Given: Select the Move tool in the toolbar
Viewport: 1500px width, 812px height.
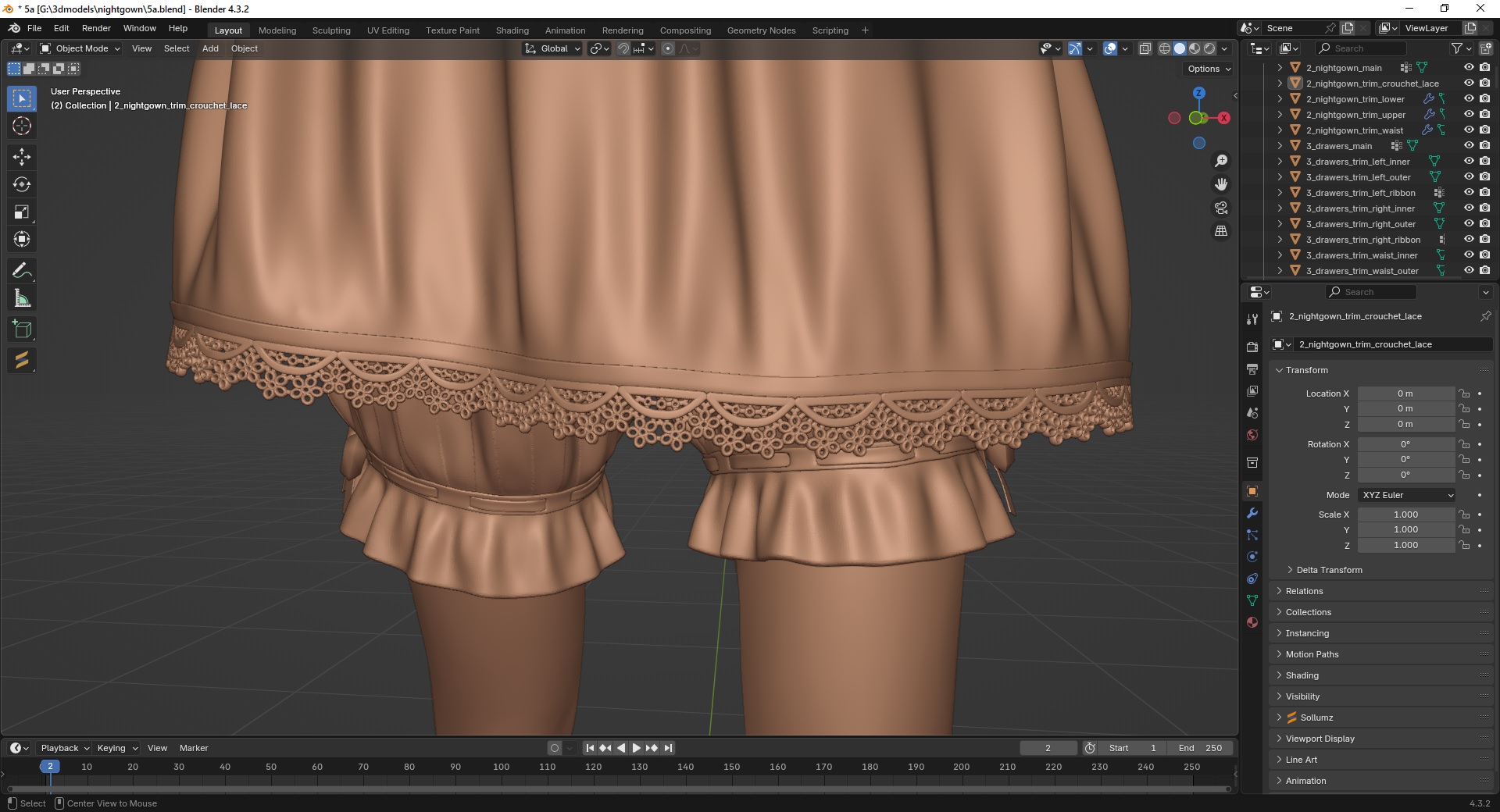Looking at the screenshot, I should point(22,157).
